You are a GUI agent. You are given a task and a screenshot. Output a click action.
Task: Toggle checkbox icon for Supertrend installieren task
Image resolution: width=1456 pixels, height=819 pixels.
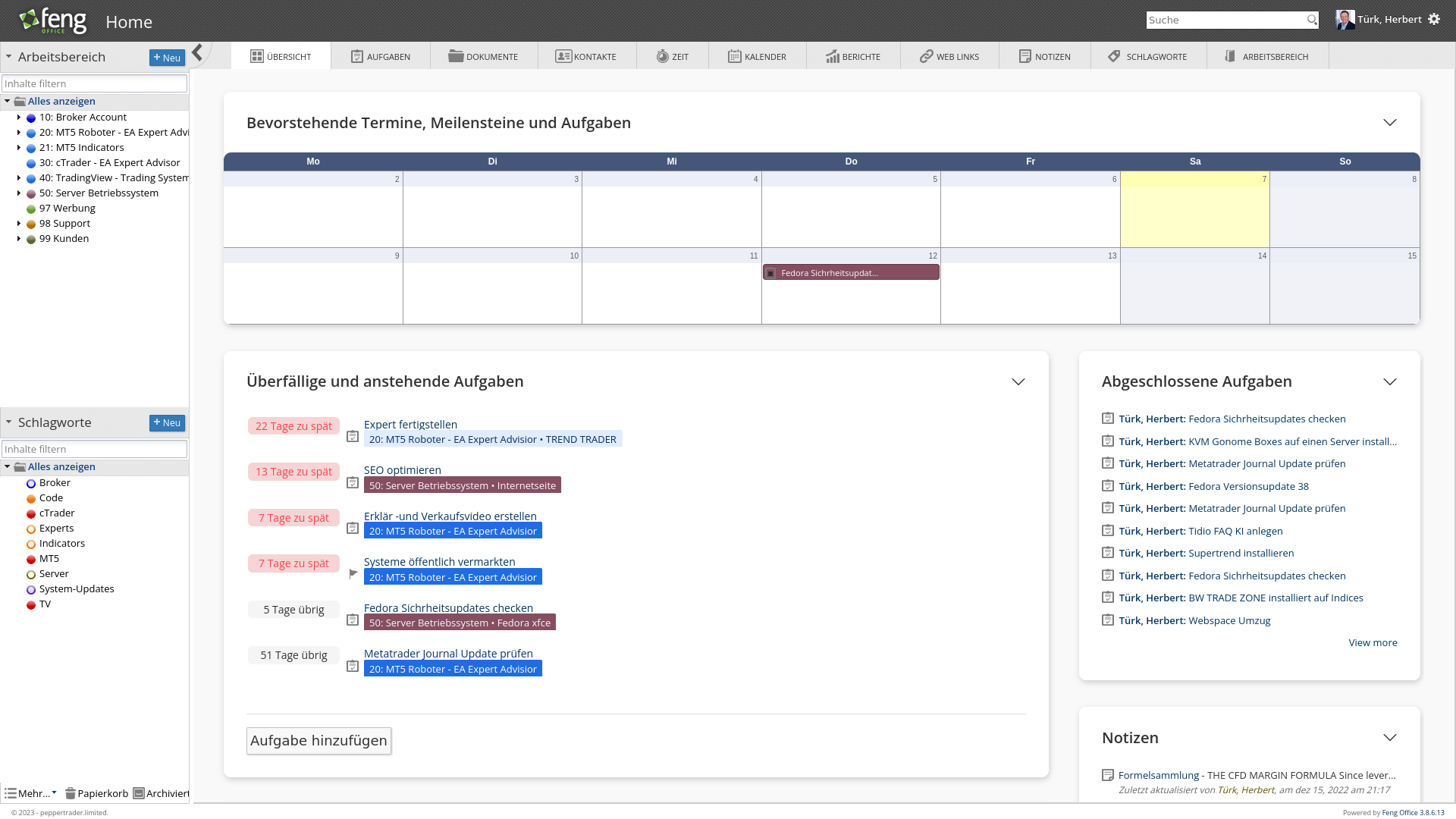click(x=1108, y=553)
